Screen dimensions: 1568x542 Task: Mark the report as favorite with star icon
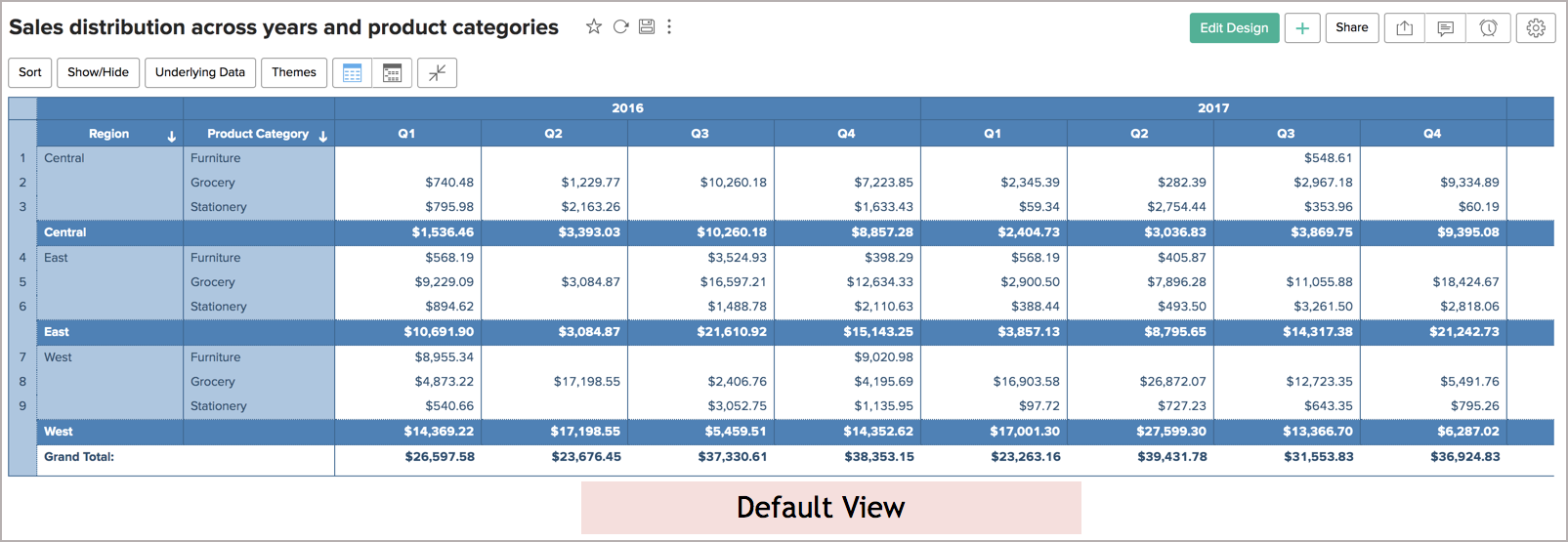[593, 26]
